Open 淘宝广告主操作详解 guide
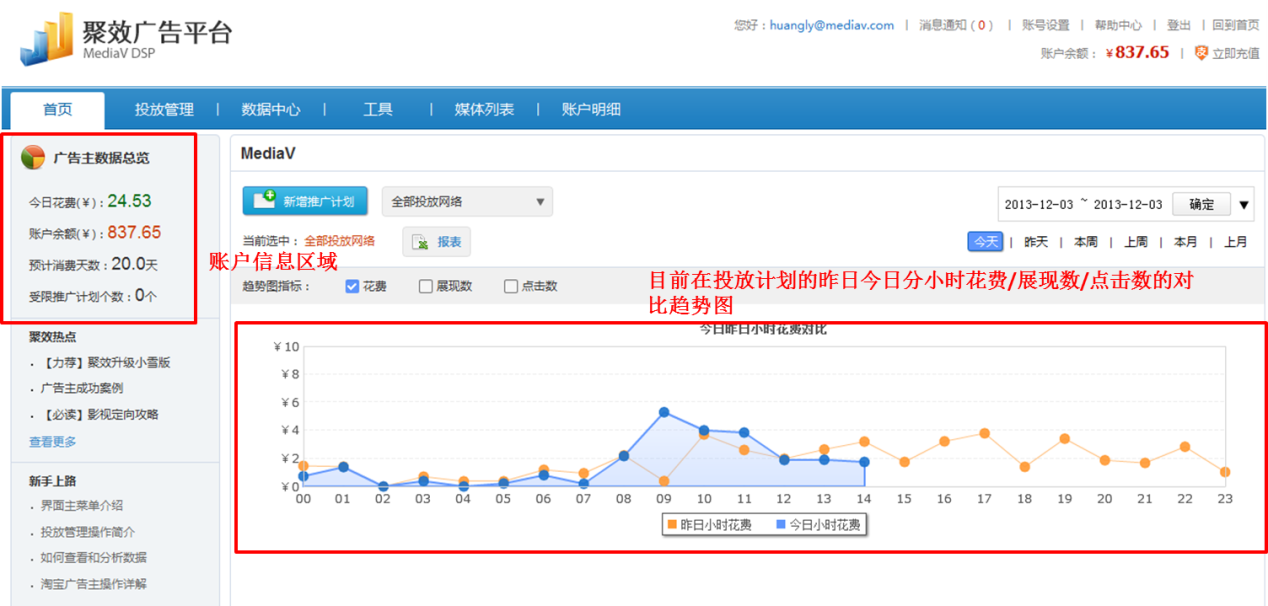 pos(94,584)
